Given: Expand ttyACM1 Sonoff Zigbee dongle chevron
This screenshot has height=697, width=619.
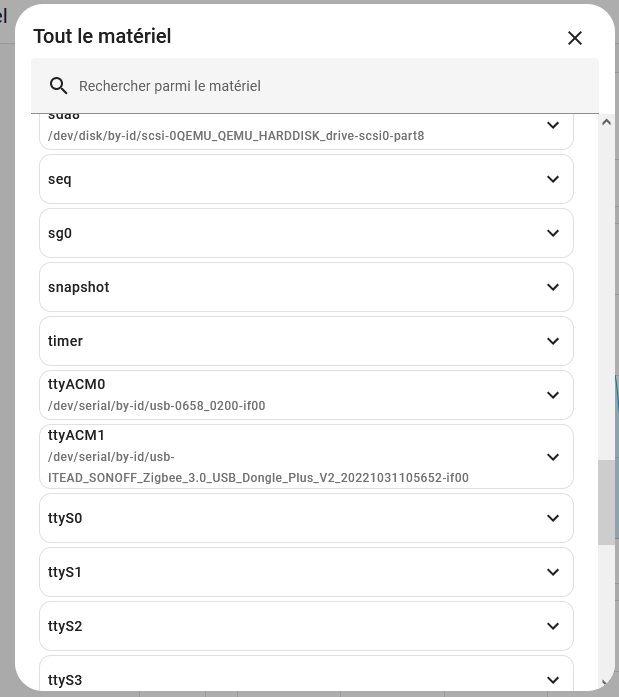Looking at the screenshot, I should (x=553, y=457).
